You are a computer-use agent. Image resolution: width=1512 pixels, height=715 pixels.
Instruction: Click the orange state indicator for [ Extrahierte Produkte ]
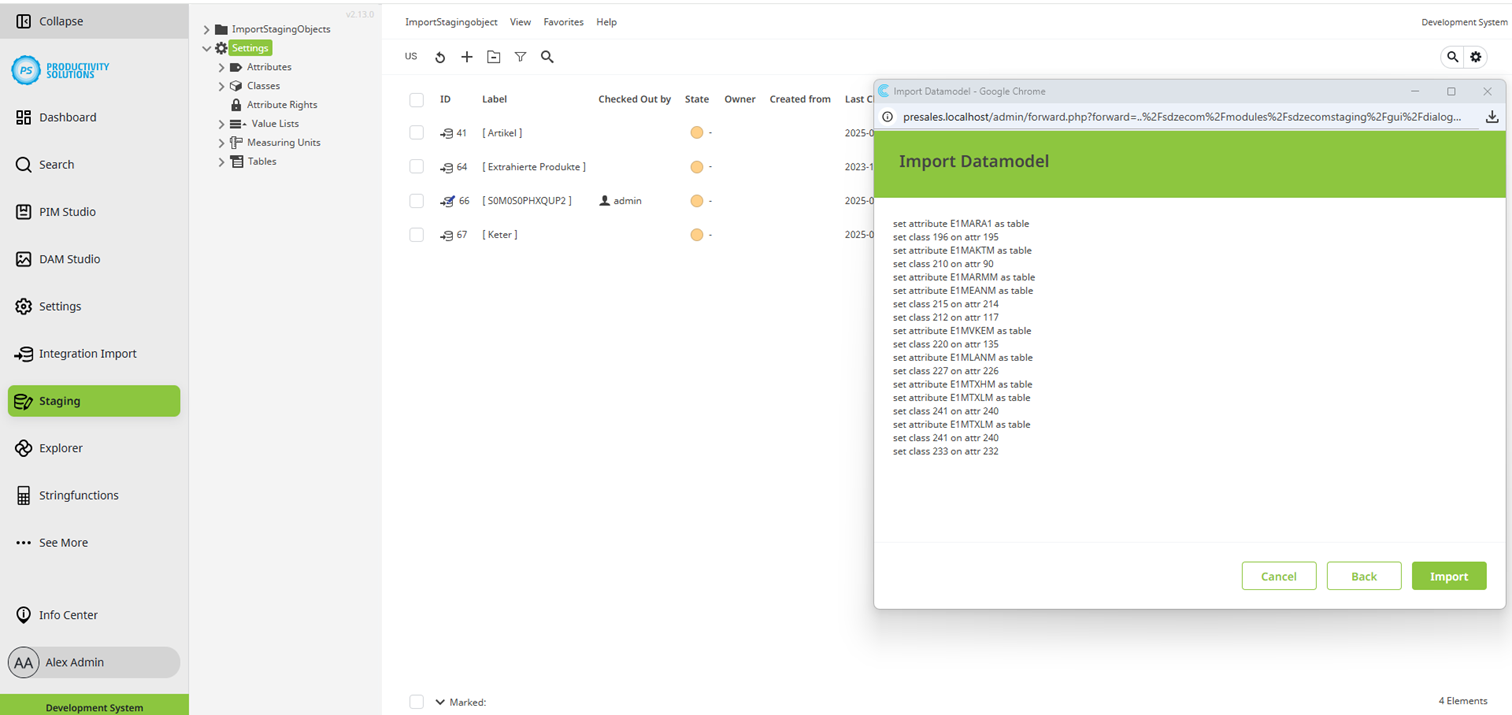[x=698, y=167]
